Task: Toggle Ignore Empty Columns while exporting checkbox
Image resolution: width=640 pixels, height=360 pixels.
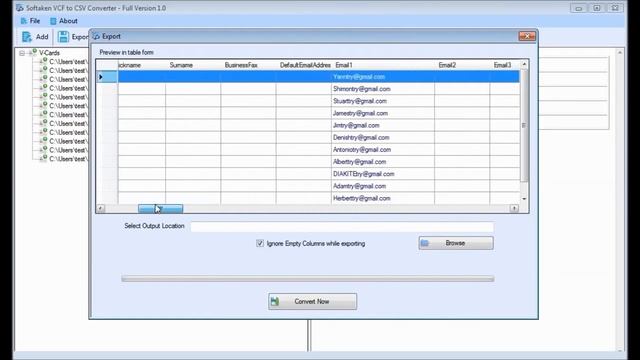Action: 260,243
